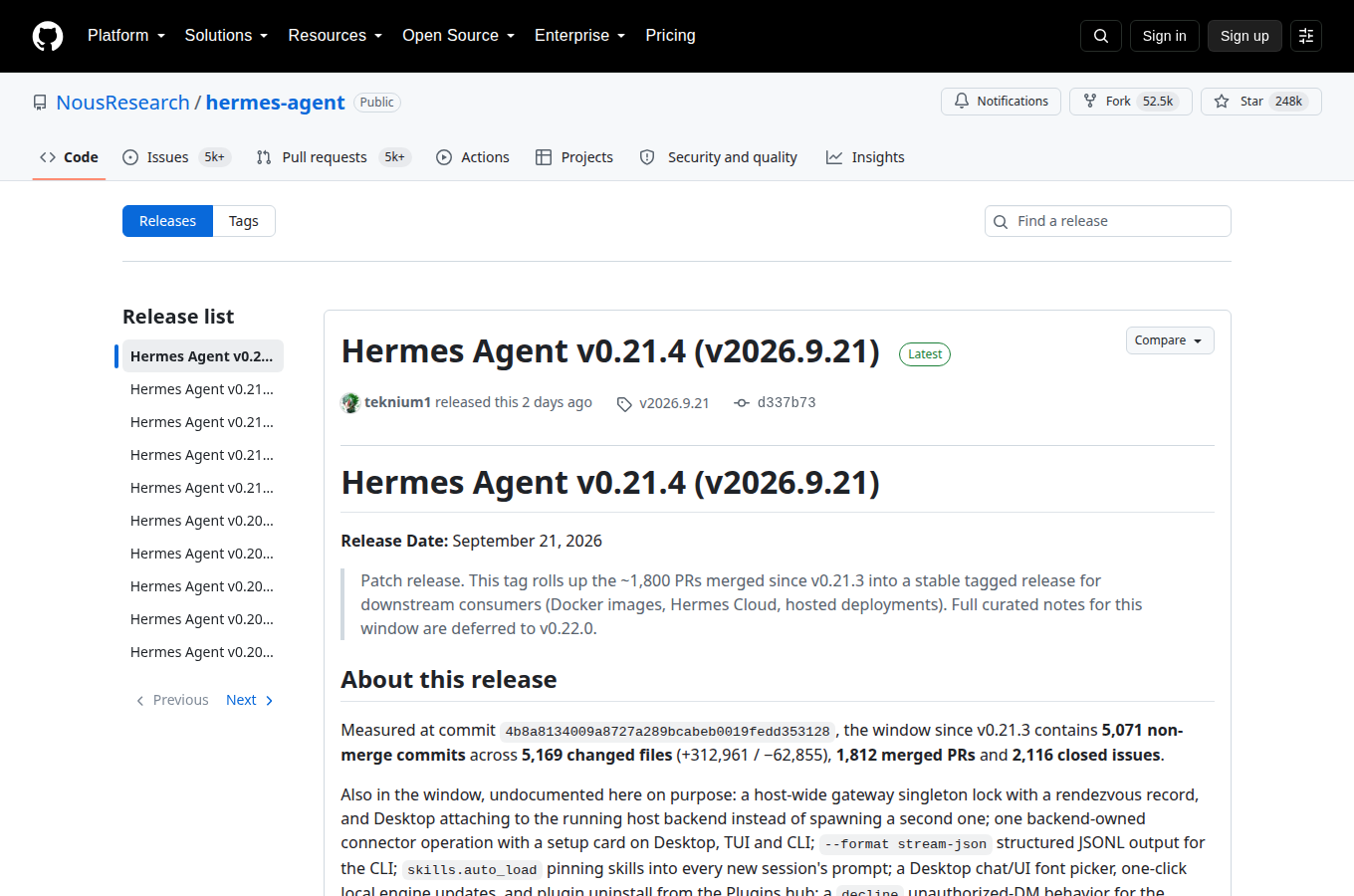Click the Sign in button
The height and width of the screenshot is (896, 1354).
coord(1164,36)
